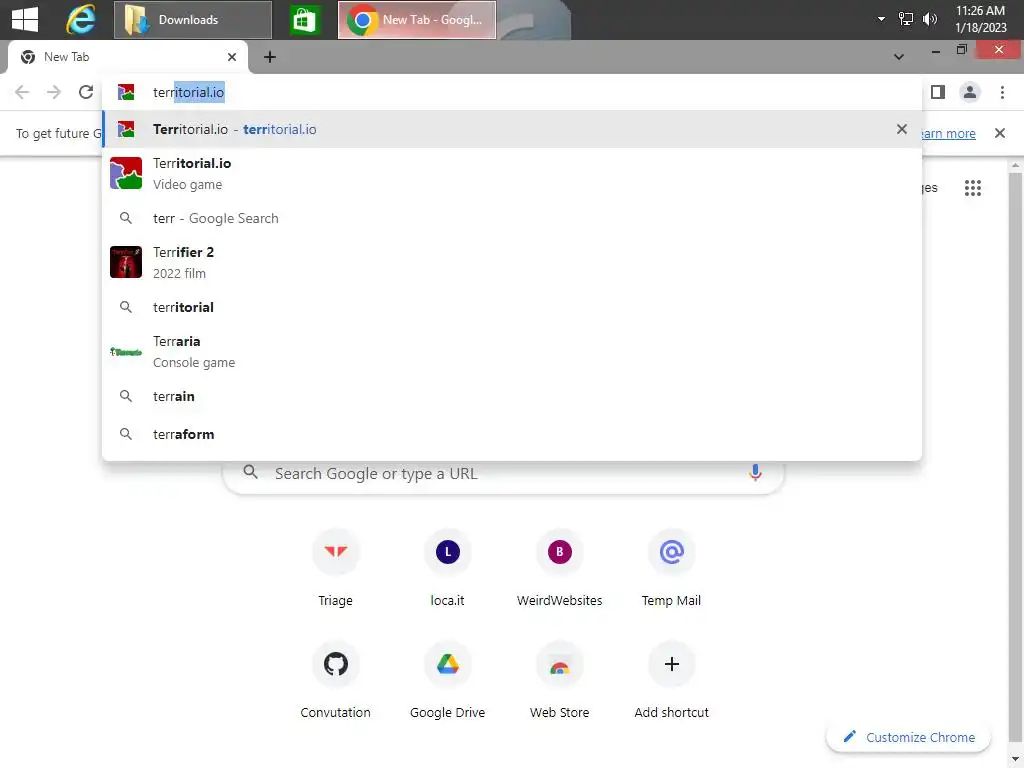Click the Add shortcut button
The height and width of the screenshot is (768, 1024).
(x=671, y=680)
